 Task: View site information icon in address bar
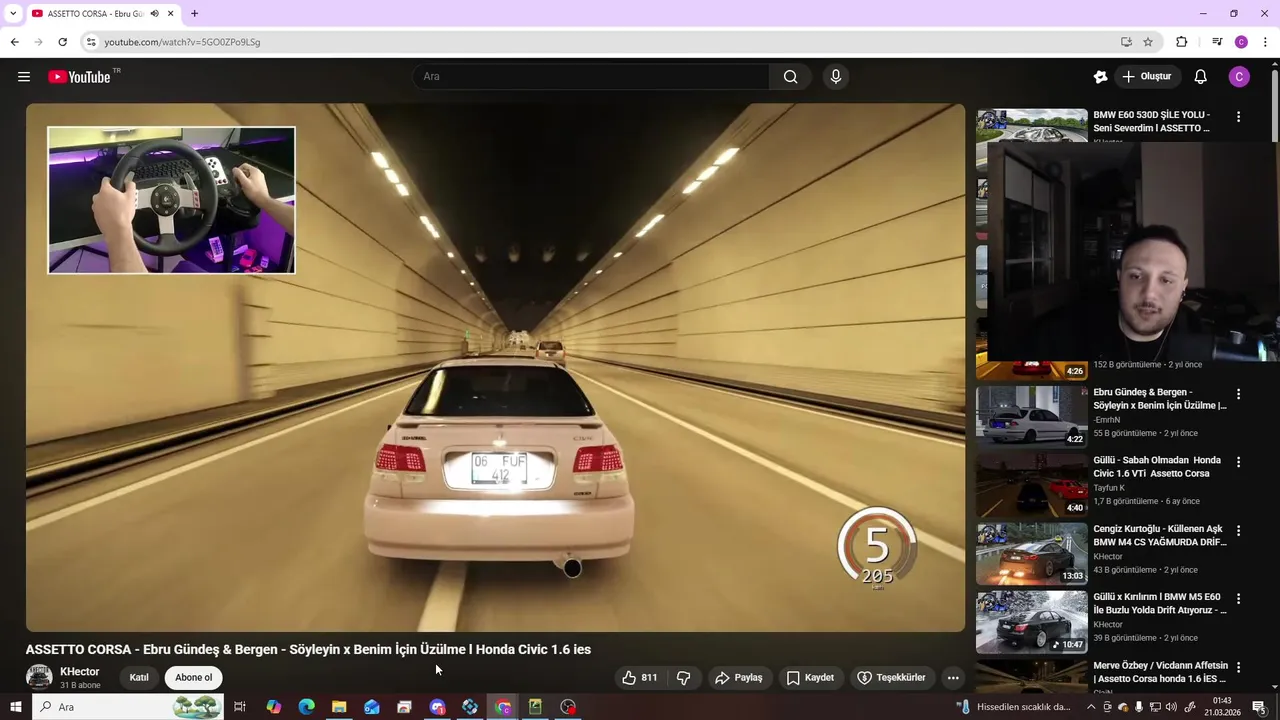91,42
